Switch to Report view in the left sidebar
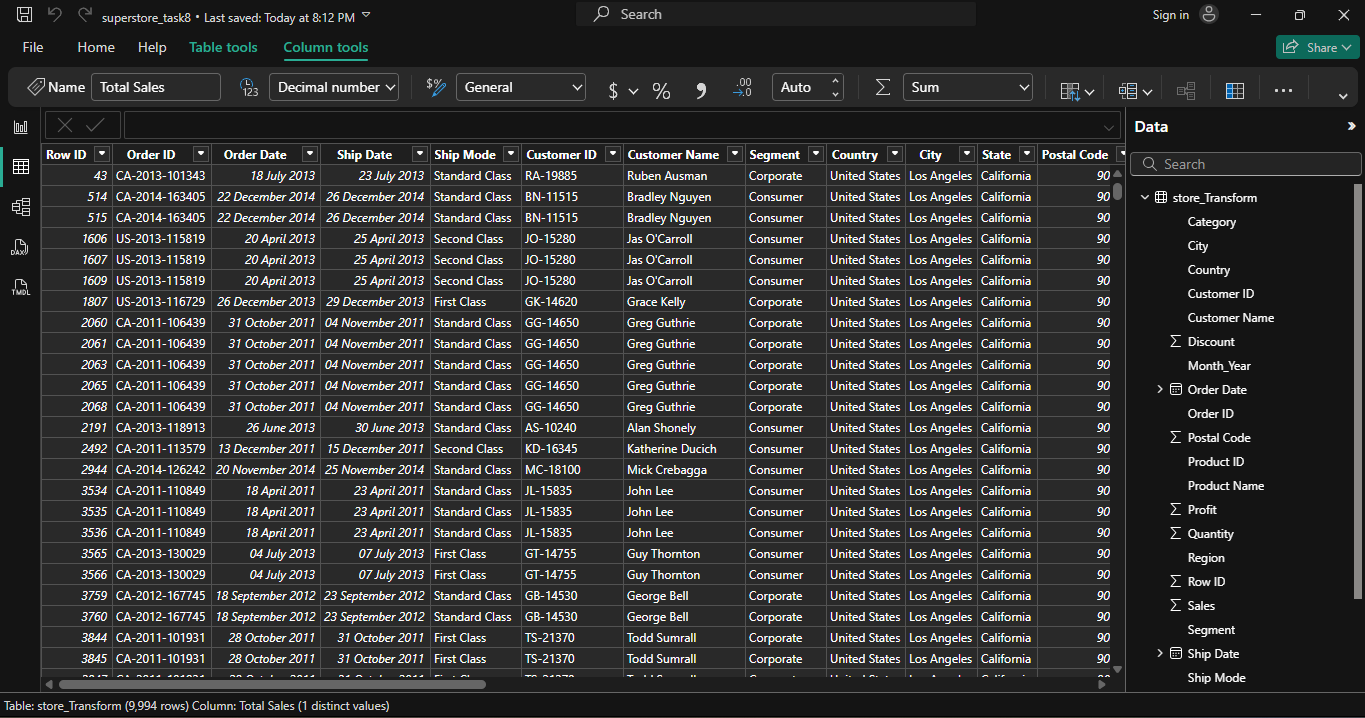Screen dimensions: 1365x718 [x=19, y=127]
